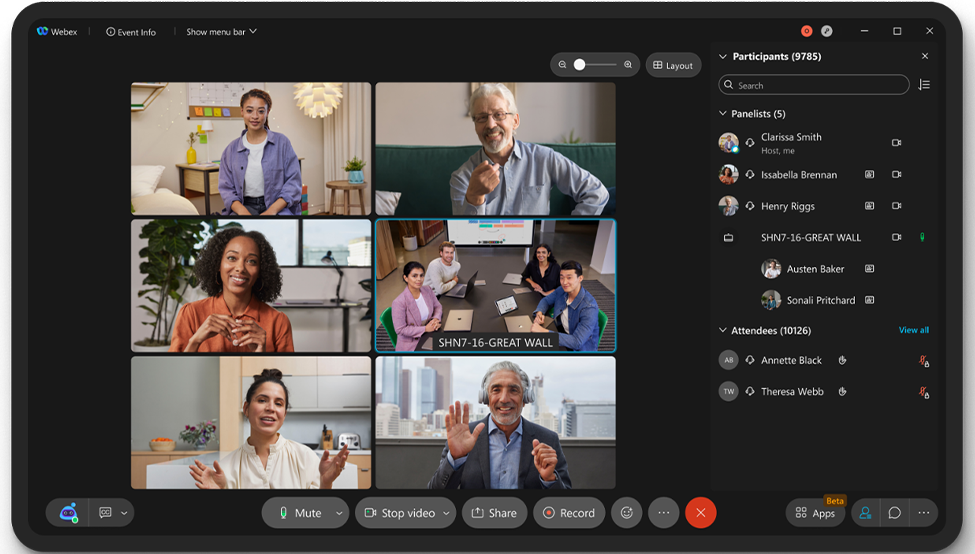Open the audio options arrow beside Mute
Image resolution: width=975 pixels, height=554 pixels.
pyautogui.click(x=339, y=513)
